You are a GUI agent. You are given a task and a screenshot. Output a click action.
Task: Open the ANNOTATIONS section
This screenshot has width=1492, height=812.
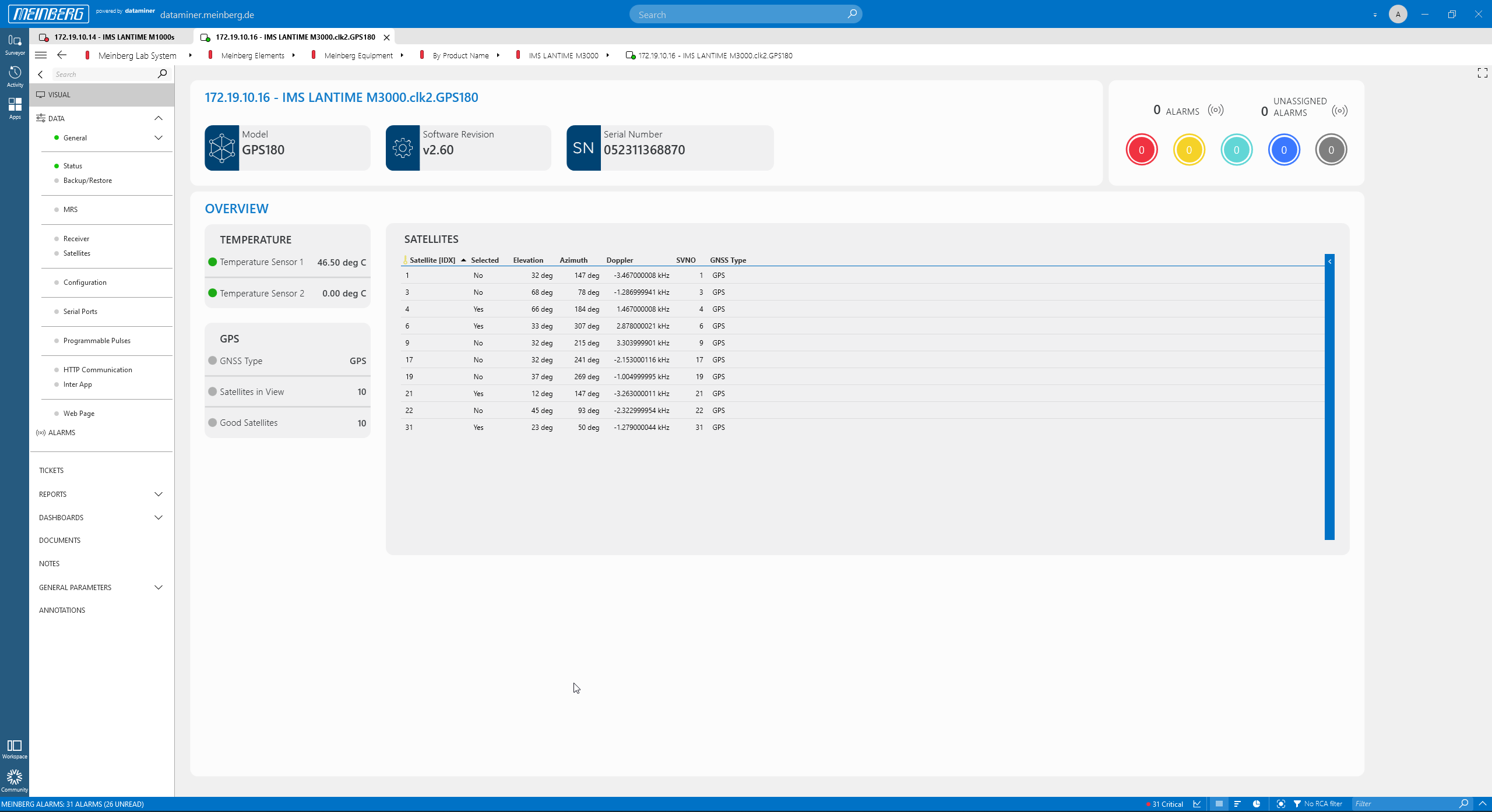coord(62,610)
